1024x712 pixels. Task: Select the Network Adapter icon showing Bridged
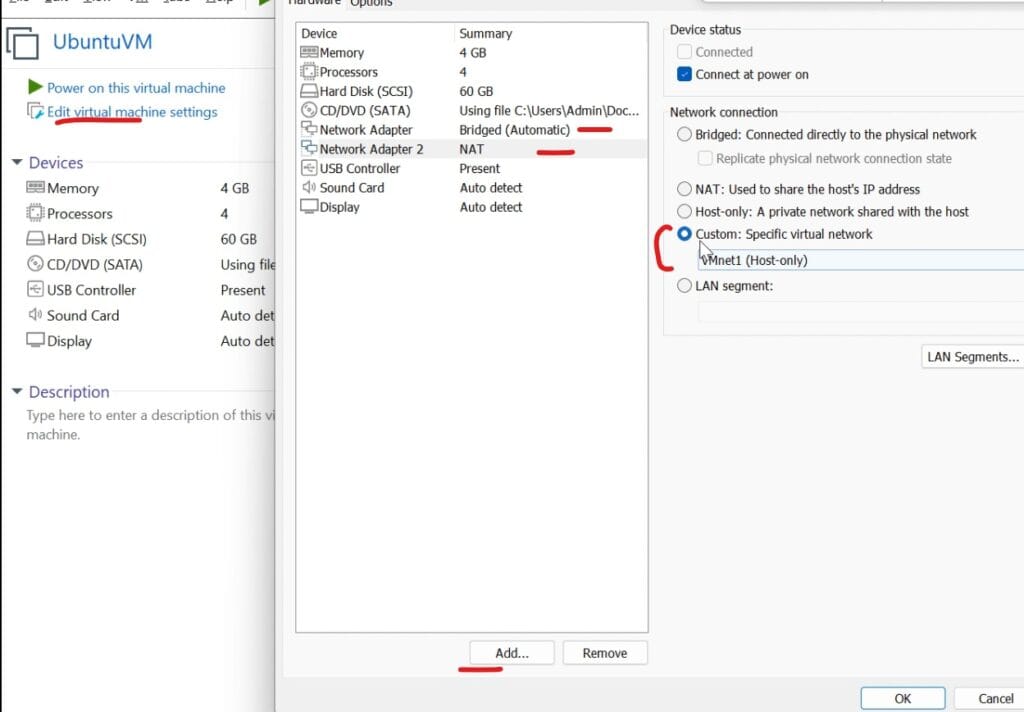(308, 129)
